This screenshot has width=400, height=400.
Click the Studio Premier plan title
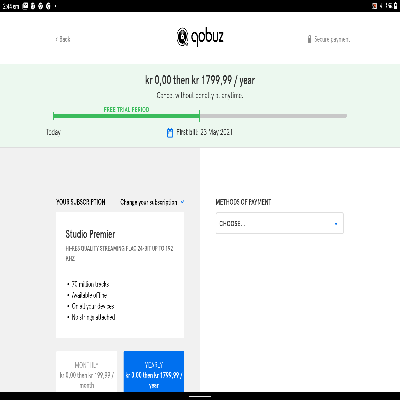90,234
